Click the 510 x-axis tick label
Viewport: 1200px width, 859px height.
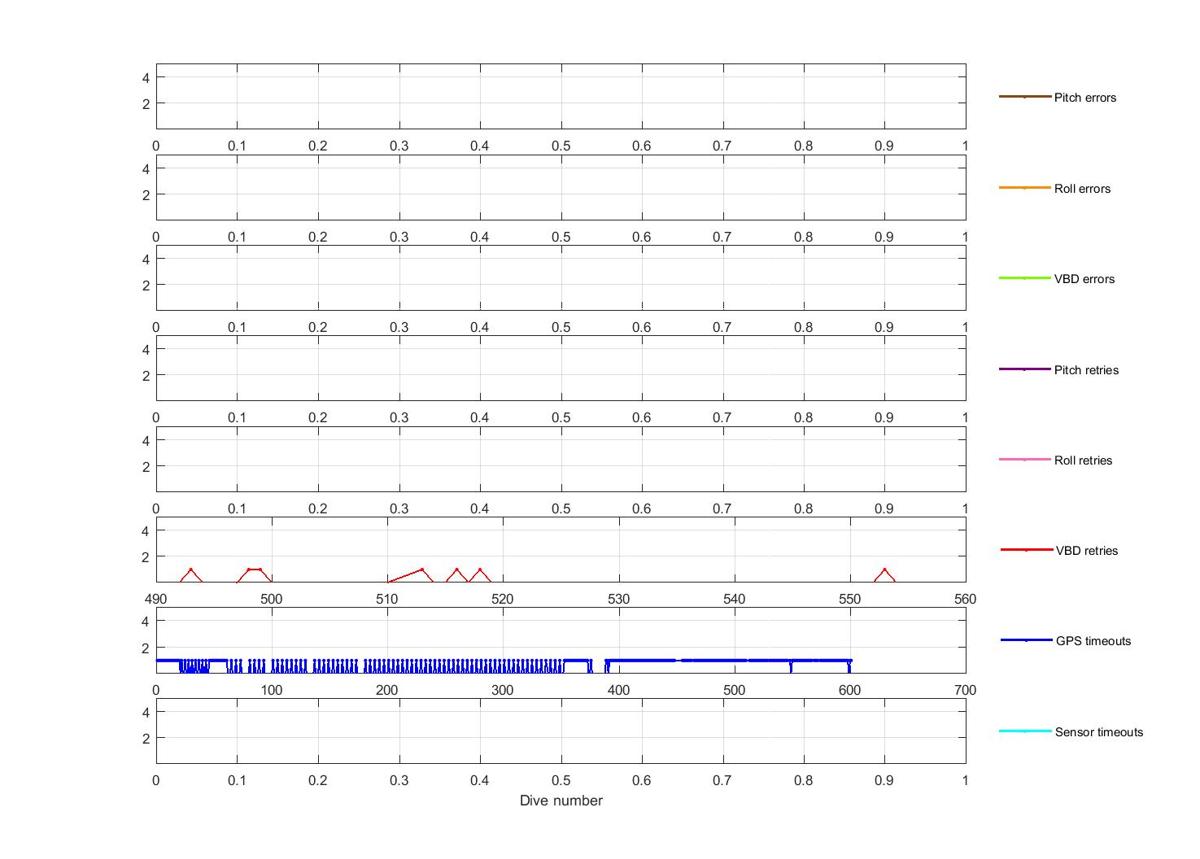387,599
